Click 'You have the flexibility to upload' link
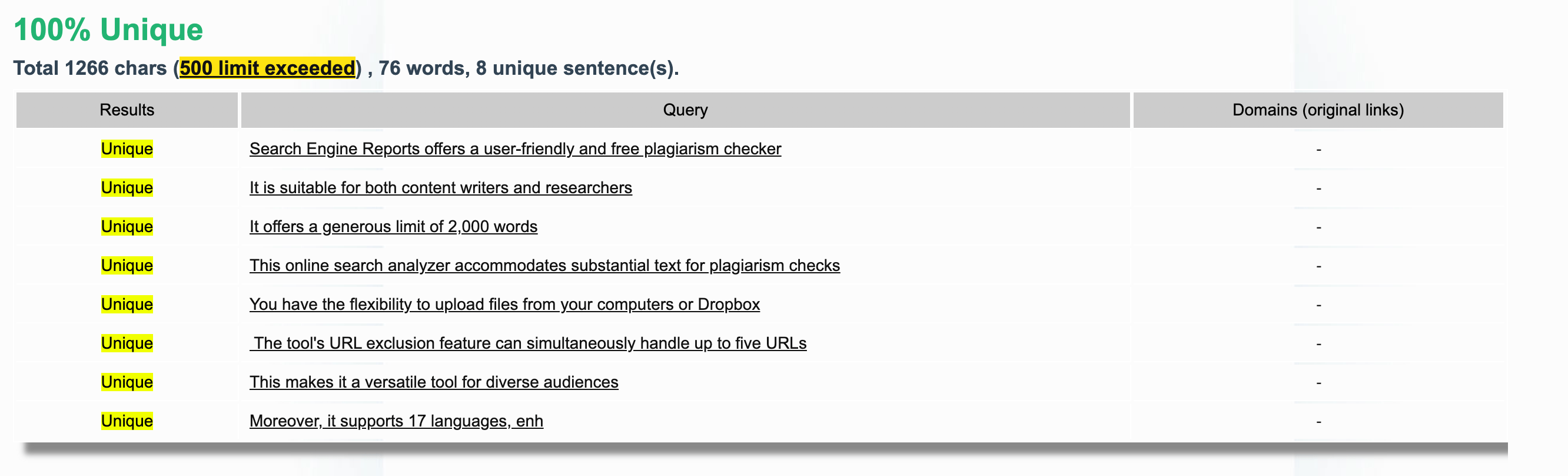Viewport: 1568px width, 476px height. tap(504, 304)
